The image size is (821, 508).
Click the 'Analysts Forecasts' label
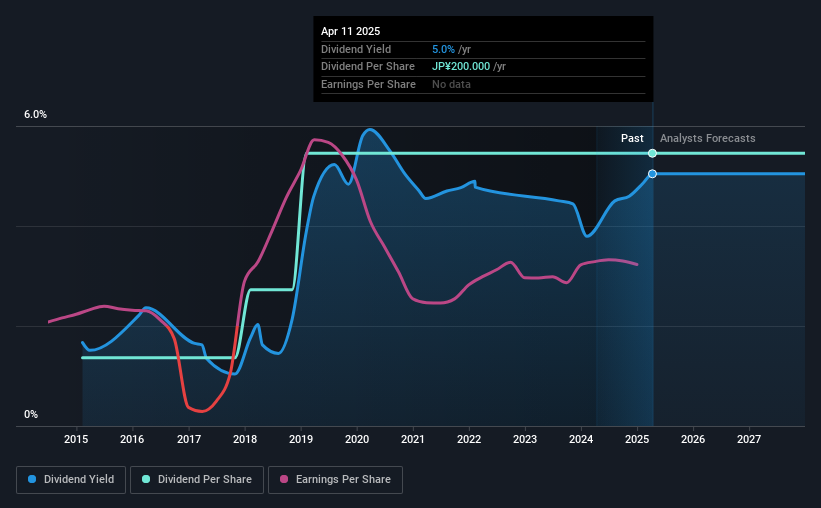707,138
